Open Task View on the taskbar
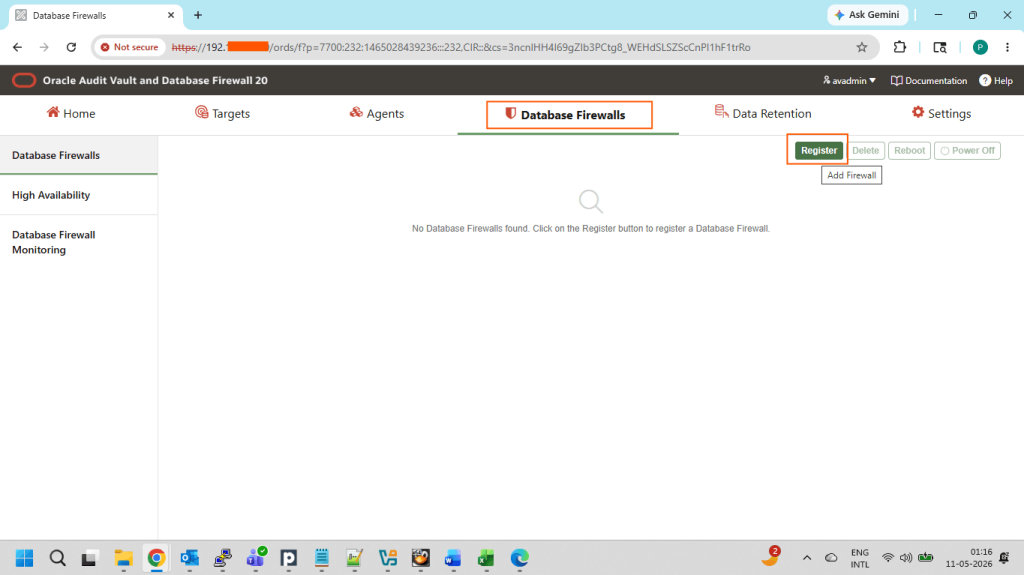This screenshot has height=575, width=1024. (89, 558)
